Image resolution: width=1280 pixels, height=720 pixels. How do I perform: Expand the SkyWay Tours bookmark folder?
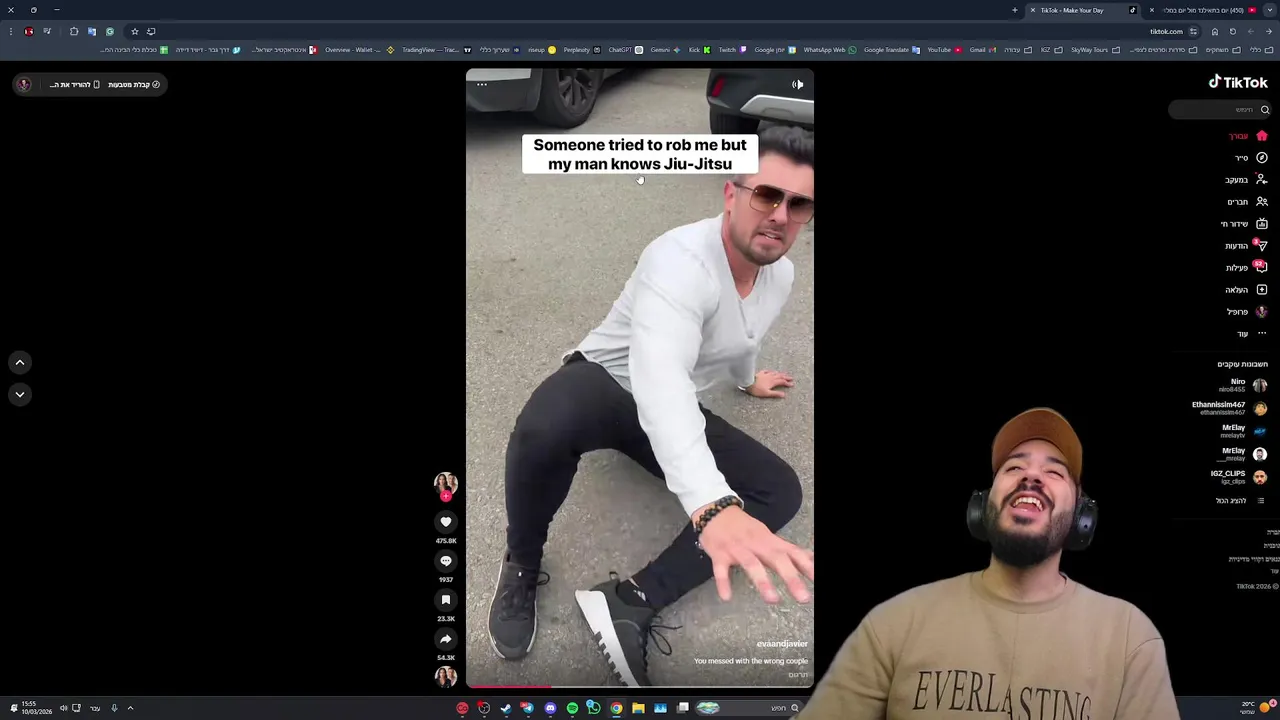(x=1094, y=50)
